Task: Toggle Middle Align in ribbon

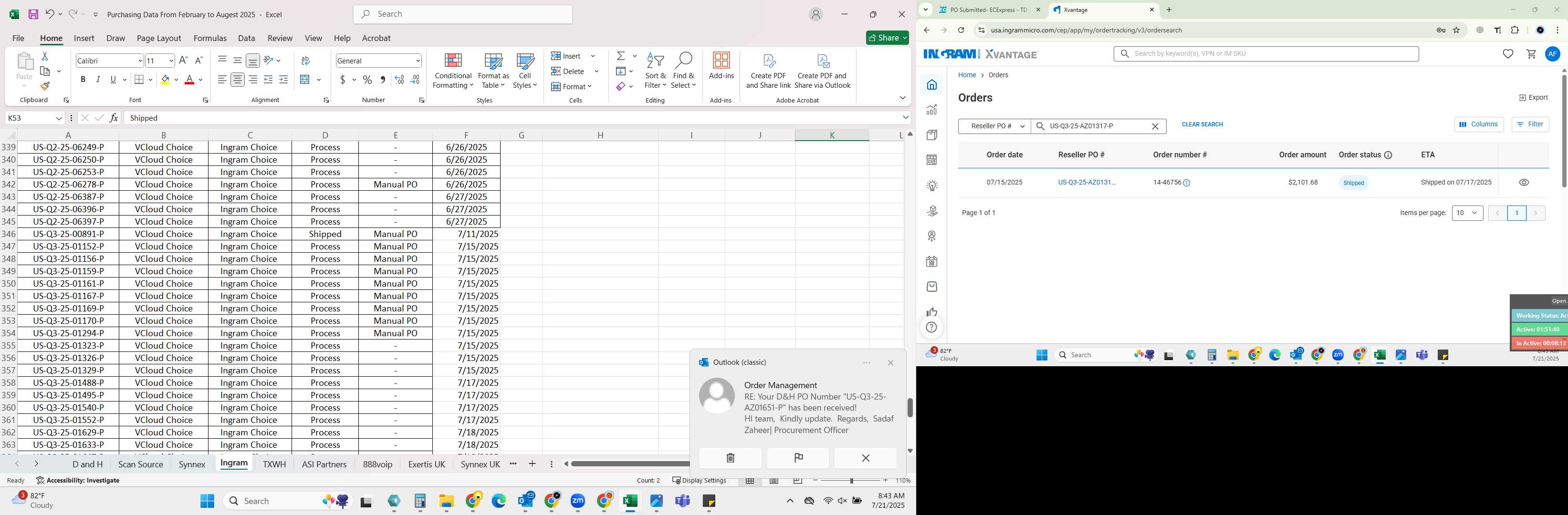Action: pyautogui.click(x=237, y=60)
